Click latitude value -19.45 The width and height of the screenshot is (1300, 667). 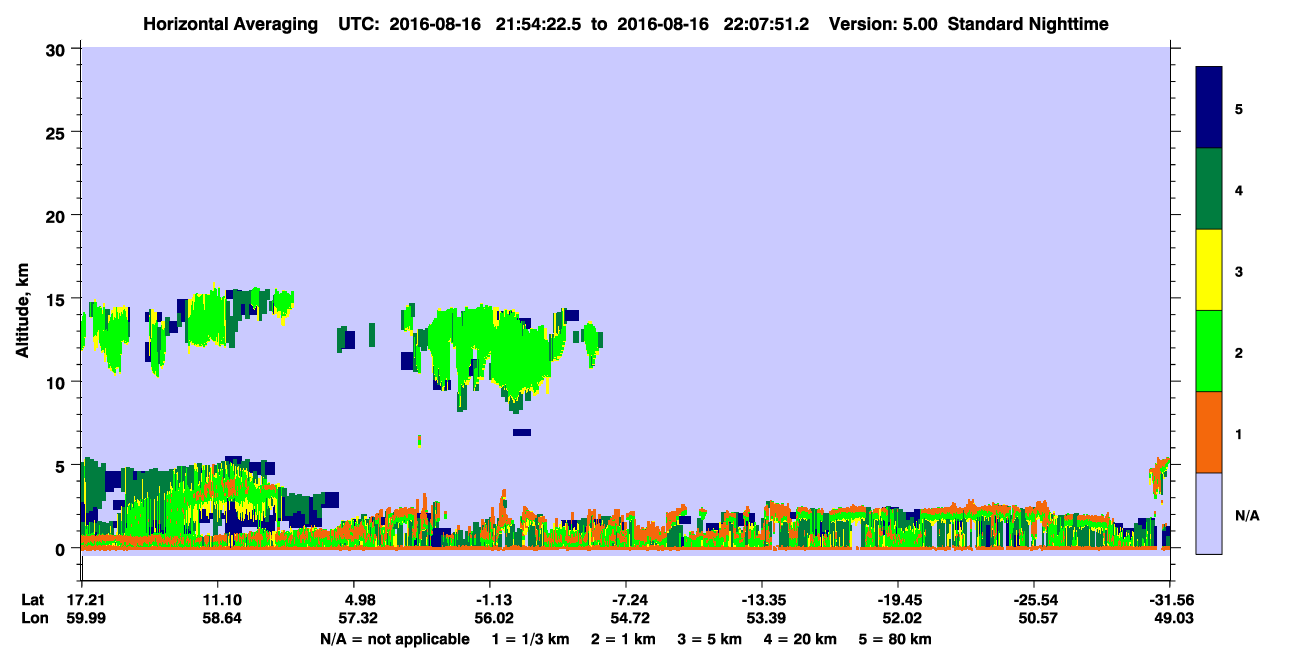pos(898,600)
